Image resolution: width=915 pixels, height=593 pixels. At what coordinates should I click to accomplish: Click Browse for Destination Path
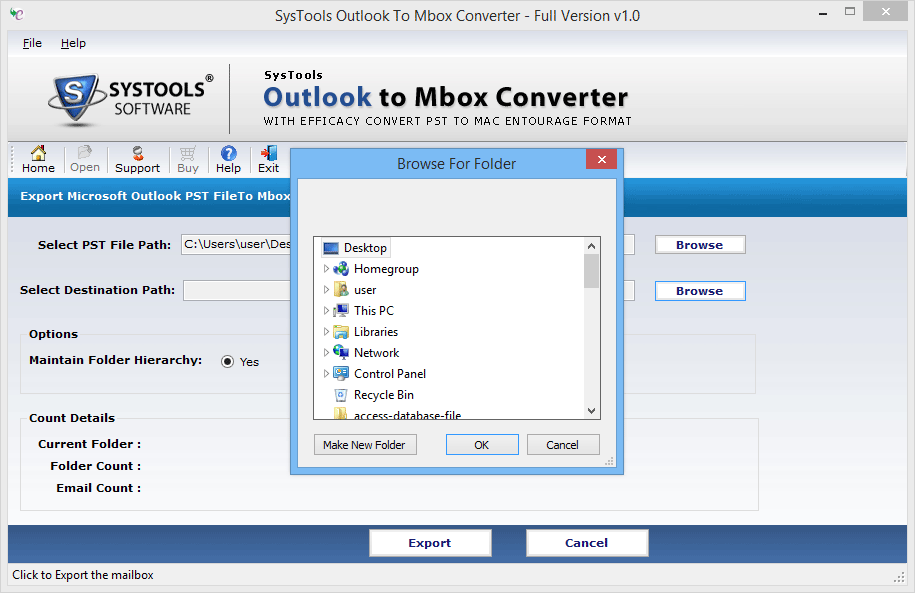point(700,291)
